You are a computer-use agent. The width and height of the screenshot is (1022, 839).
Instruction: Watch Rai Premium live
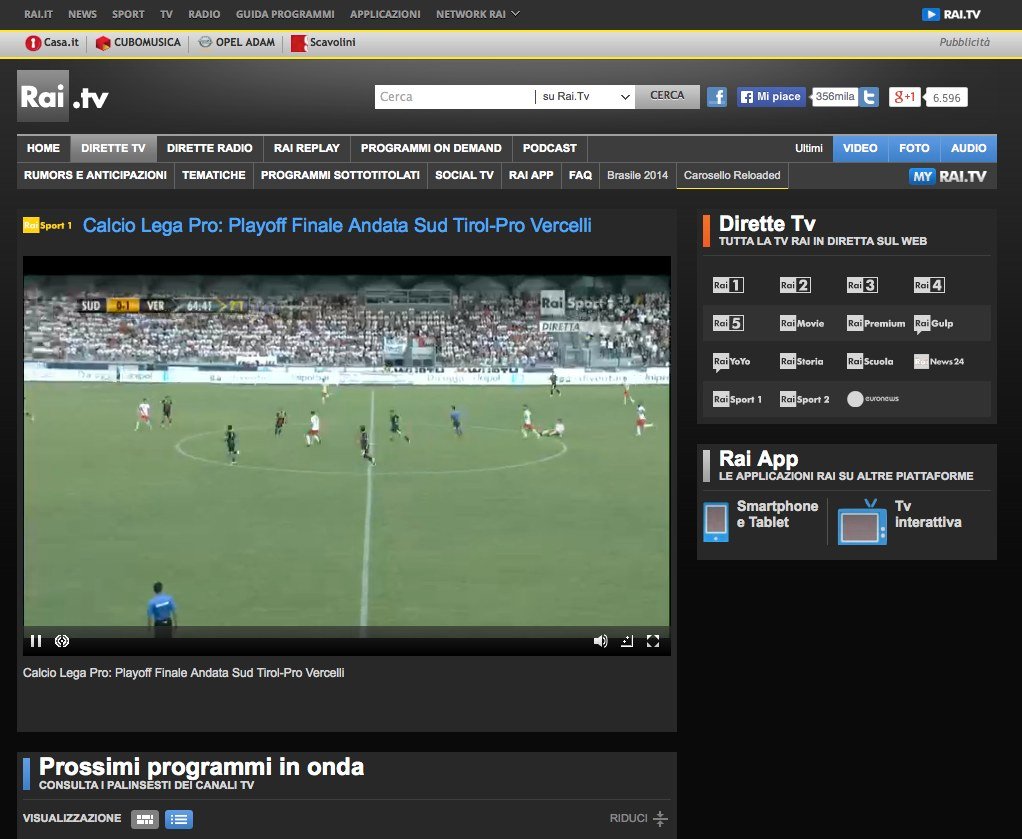[x=876, y=323]
